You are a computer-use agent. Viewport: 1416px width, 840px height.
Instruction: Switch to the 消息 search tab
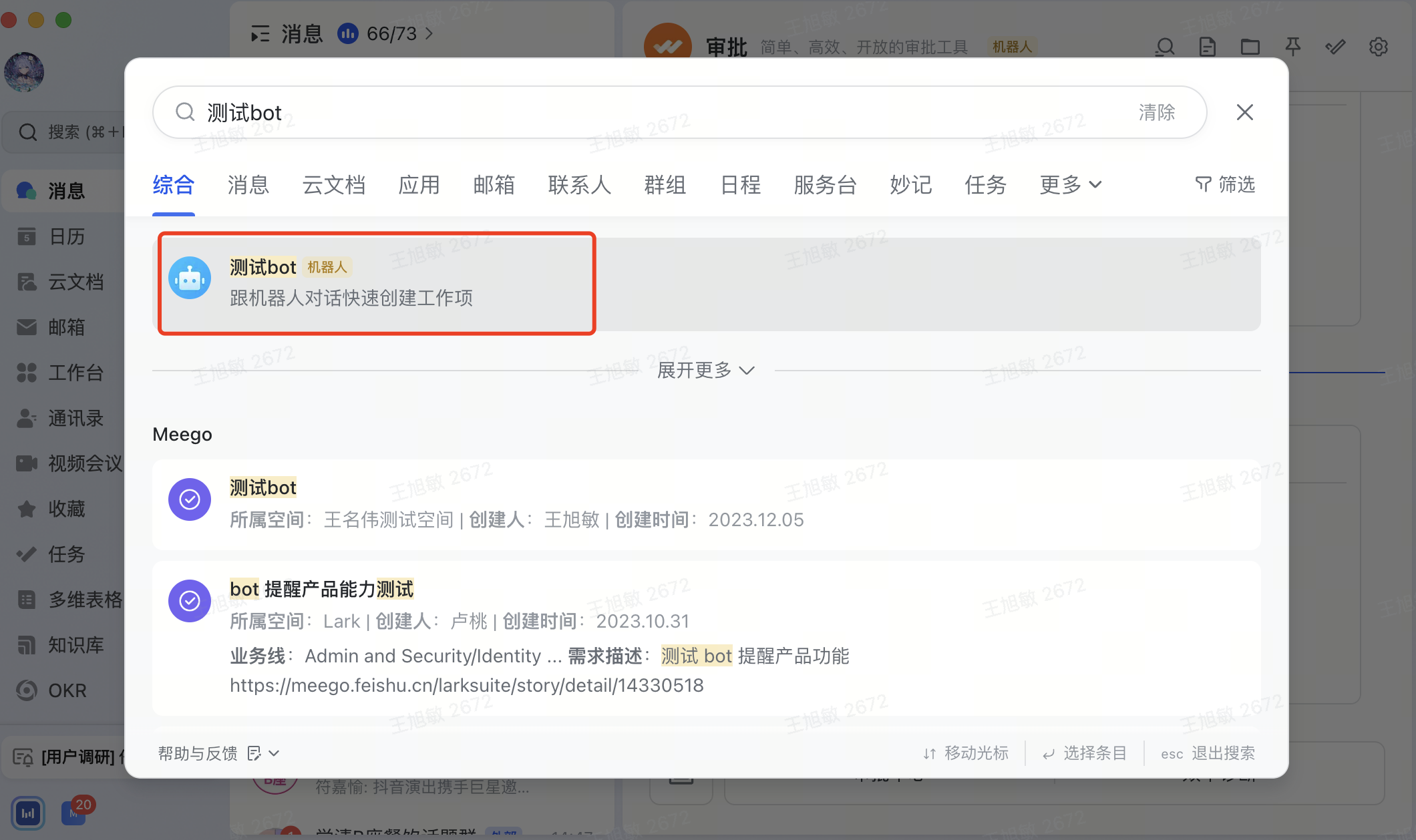(x=248, y=185)
